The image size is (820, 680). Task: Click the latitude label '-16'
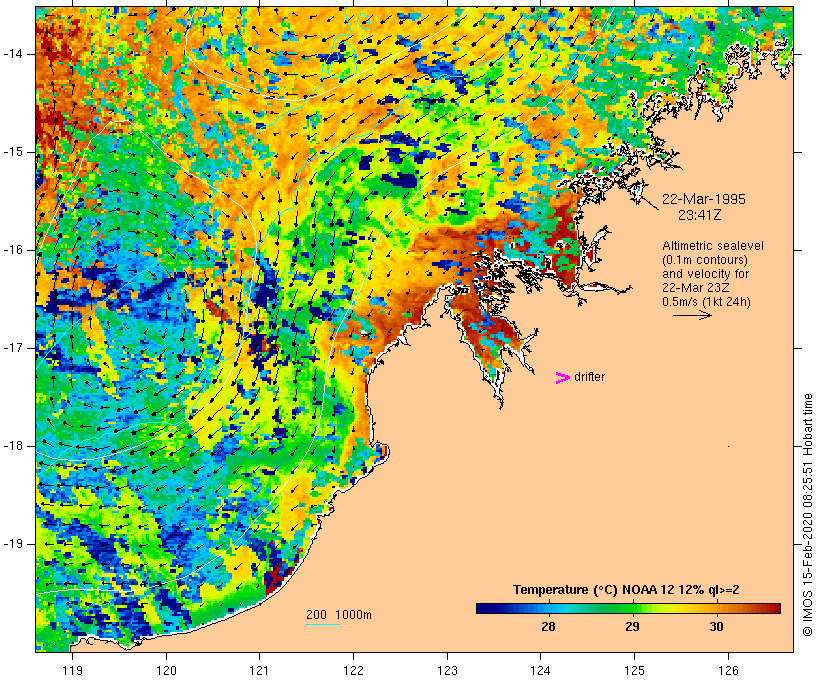(x=13, y=250)
